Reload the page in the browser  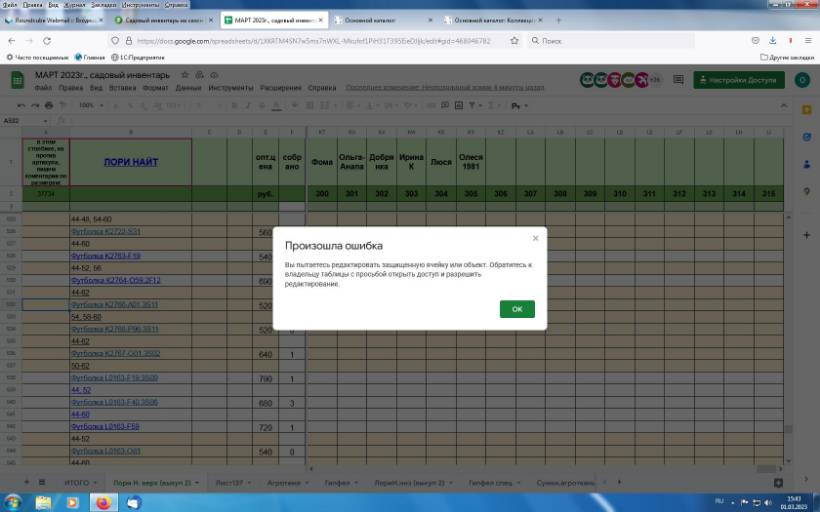coord(47,41)
